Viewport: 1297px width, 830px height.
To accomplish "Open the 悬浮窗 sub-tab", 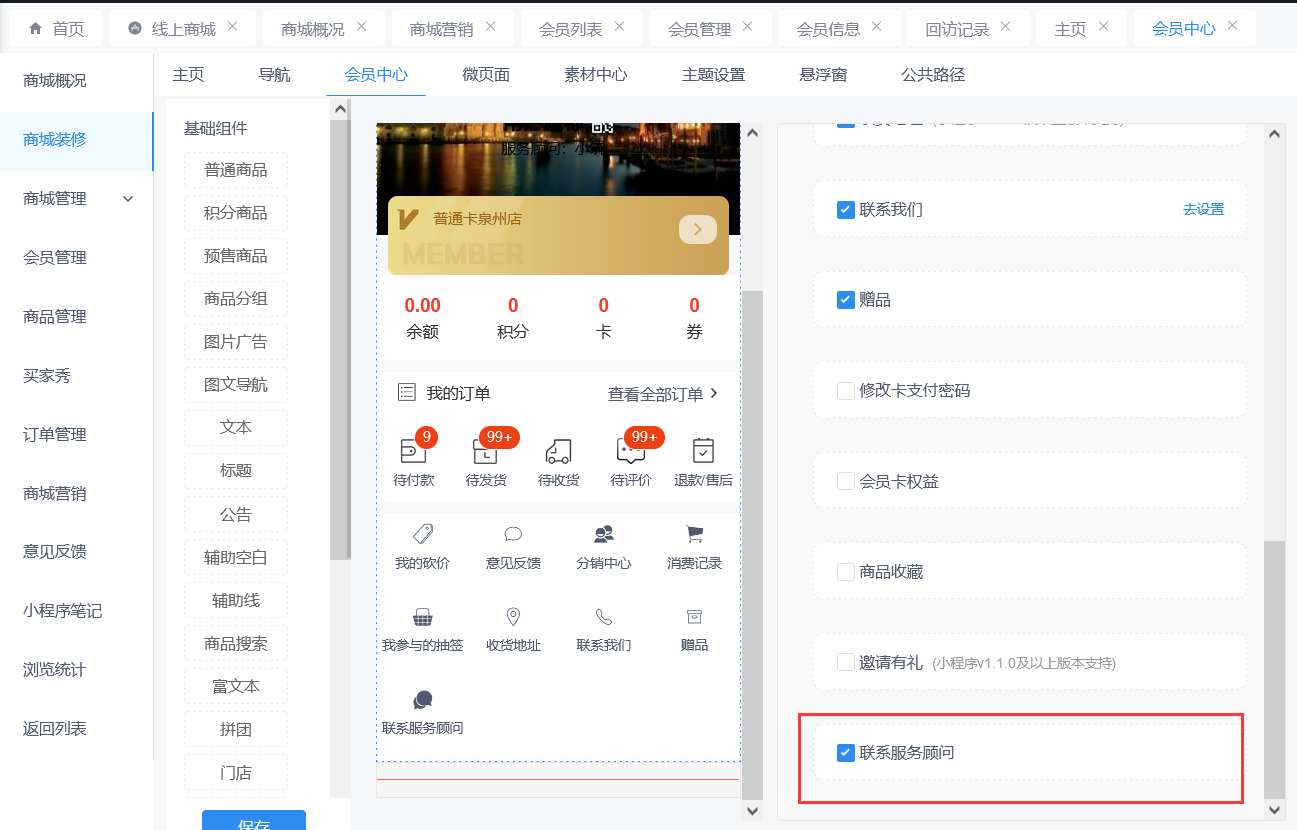I will pyautogui.click(x=823, y=75).
